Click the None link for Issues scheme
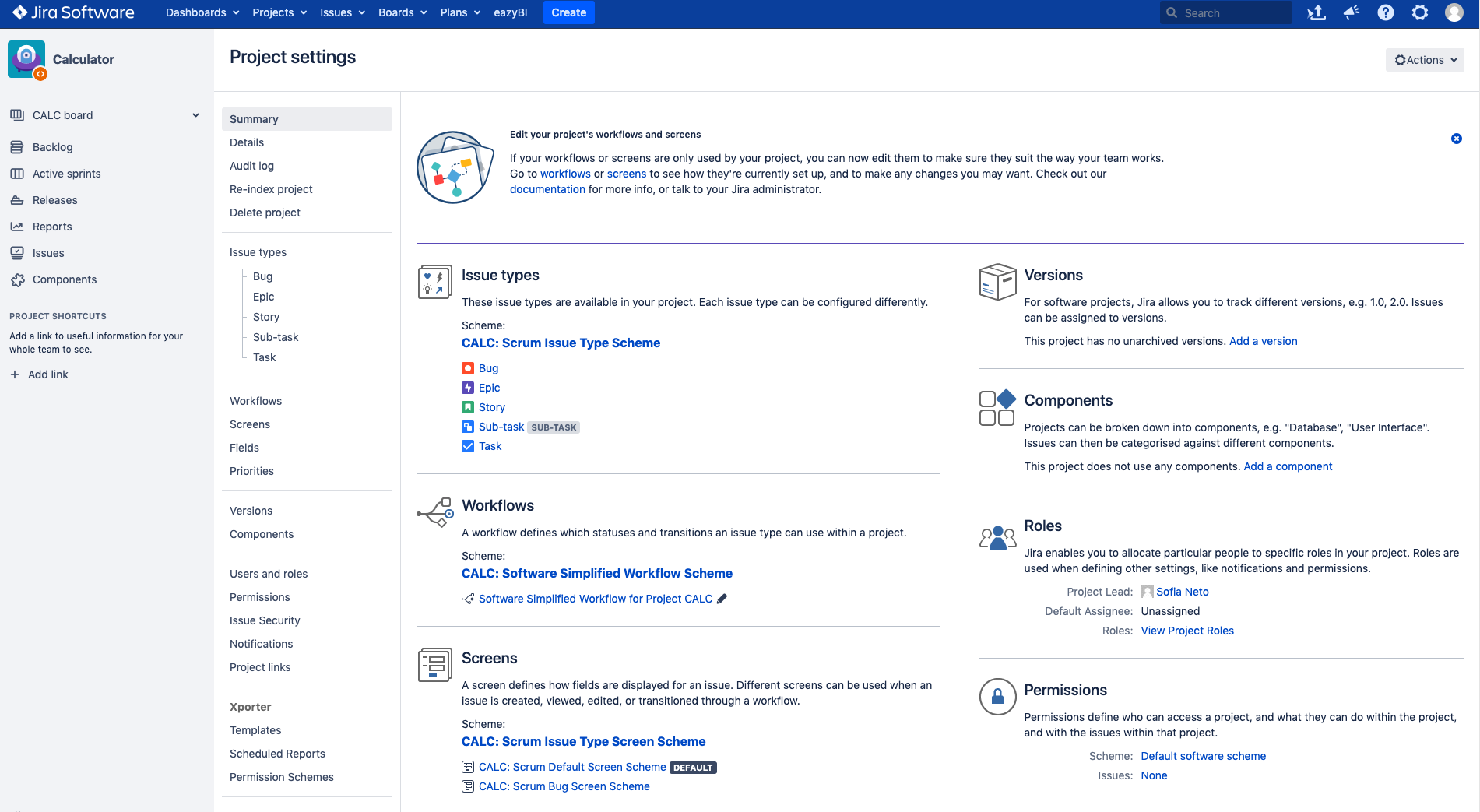This screenshot has width=1480, height=812. tap(1154, 775)
